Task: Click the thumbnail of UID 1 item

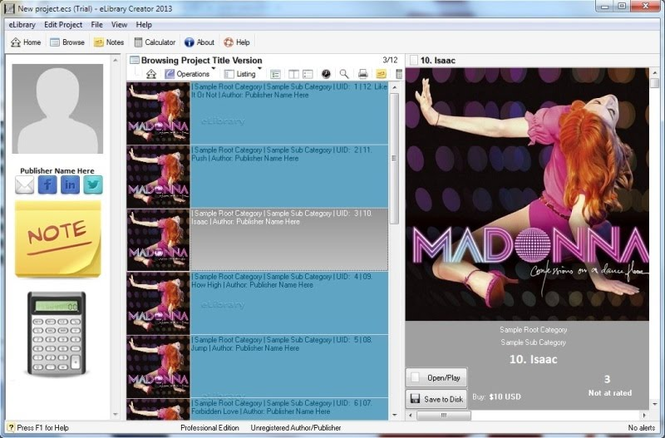Action: (x=158, y=113)
